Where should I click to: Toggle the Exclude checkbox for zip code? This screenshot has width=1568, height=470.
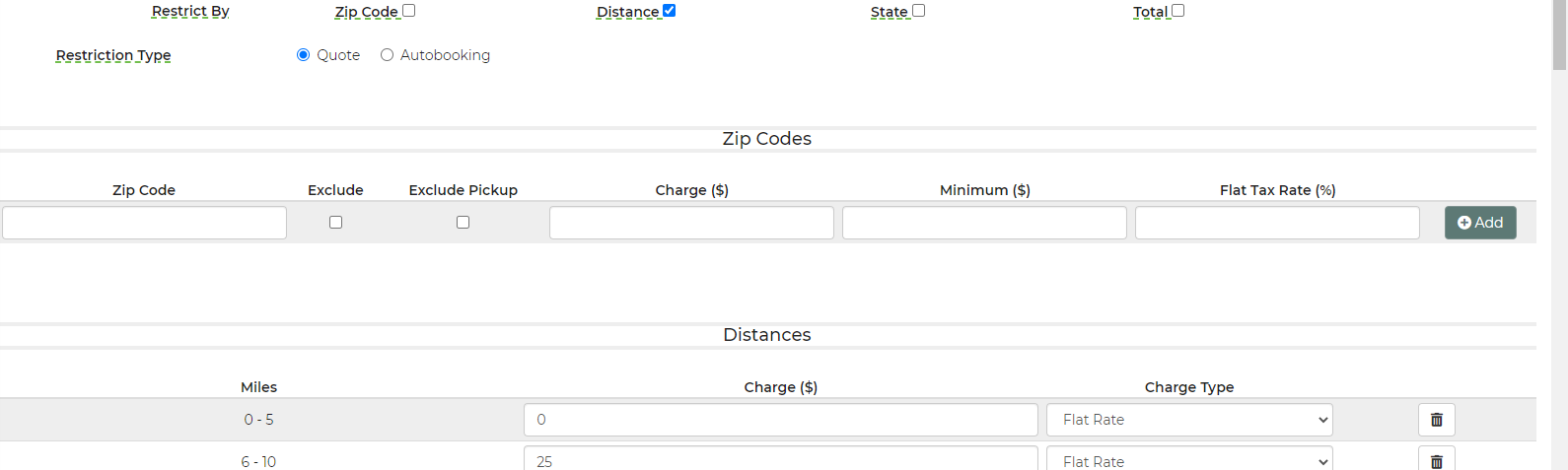click(x=335, y=223)
